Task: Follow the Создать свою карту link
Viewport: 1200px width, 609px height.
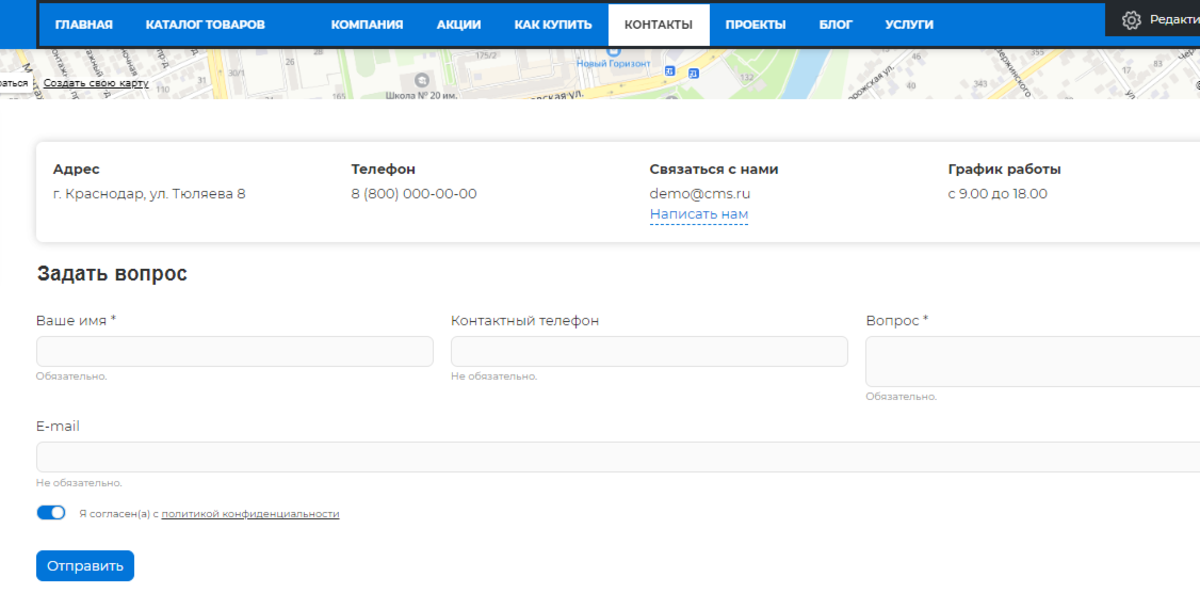Action: pos(96,83)
